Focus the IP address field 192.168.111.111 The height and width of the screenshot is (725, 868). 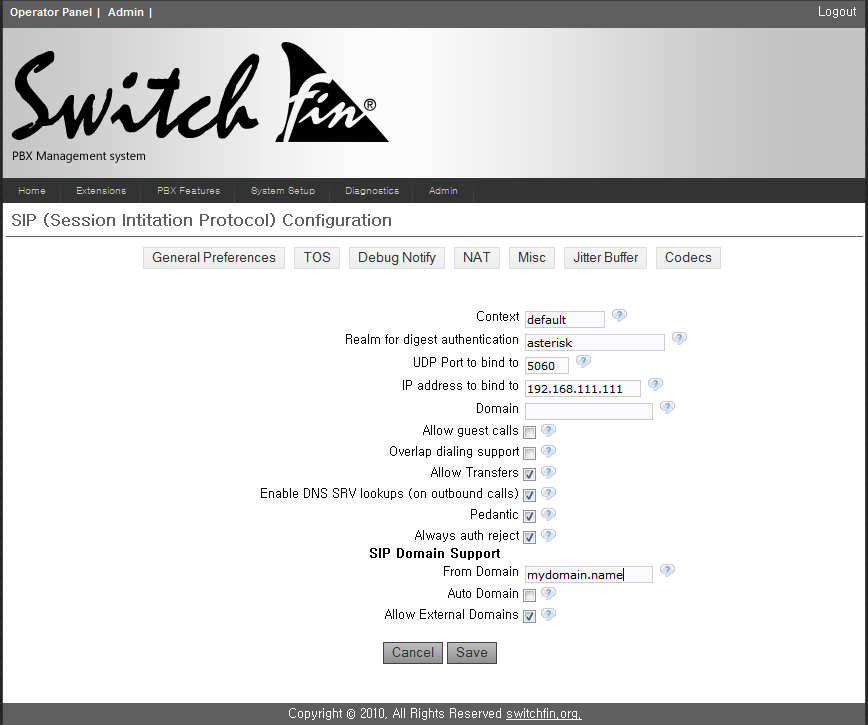click(x=583, y=389)
